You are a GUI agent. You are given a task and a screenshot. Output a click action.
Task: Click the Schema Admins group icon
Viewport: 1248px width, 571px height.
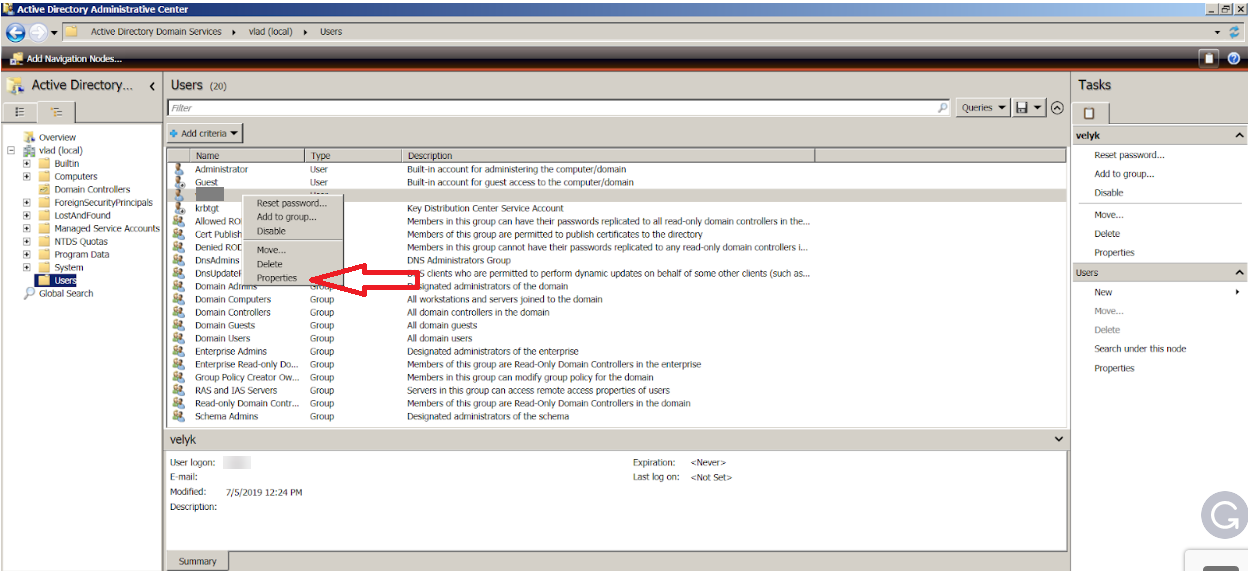179,416
